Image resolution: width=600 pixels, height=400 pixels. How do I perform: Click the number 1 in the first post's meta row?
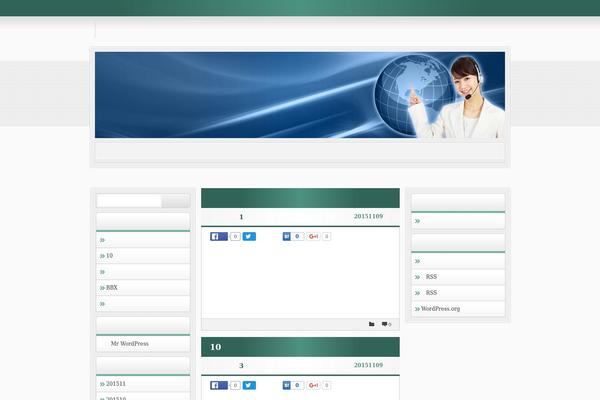pyautogui.click(x=241, y=217)
